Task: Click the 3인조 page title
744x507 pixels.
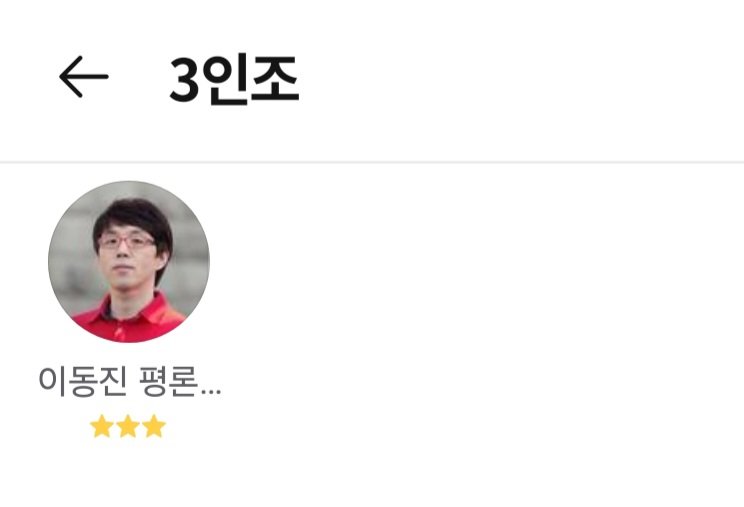Action: (234, 79)
